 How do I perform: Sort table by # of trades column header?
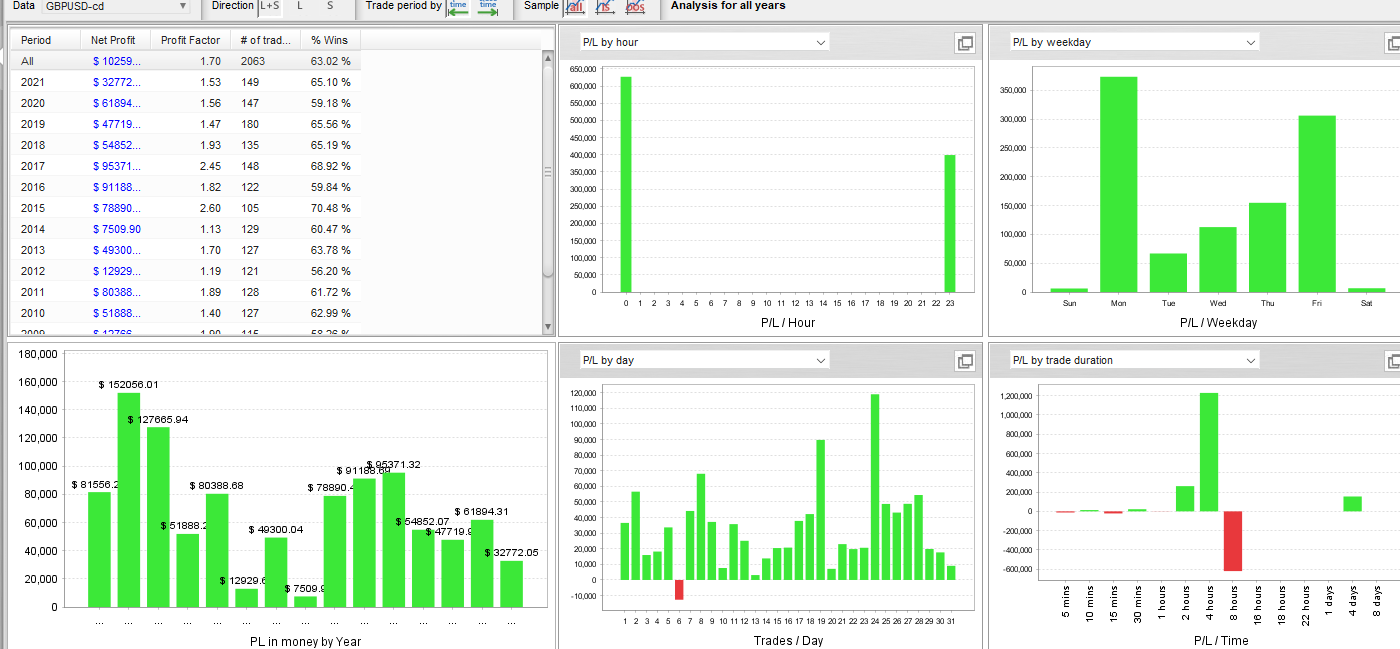pyautogui.click(x=265, y=40)
